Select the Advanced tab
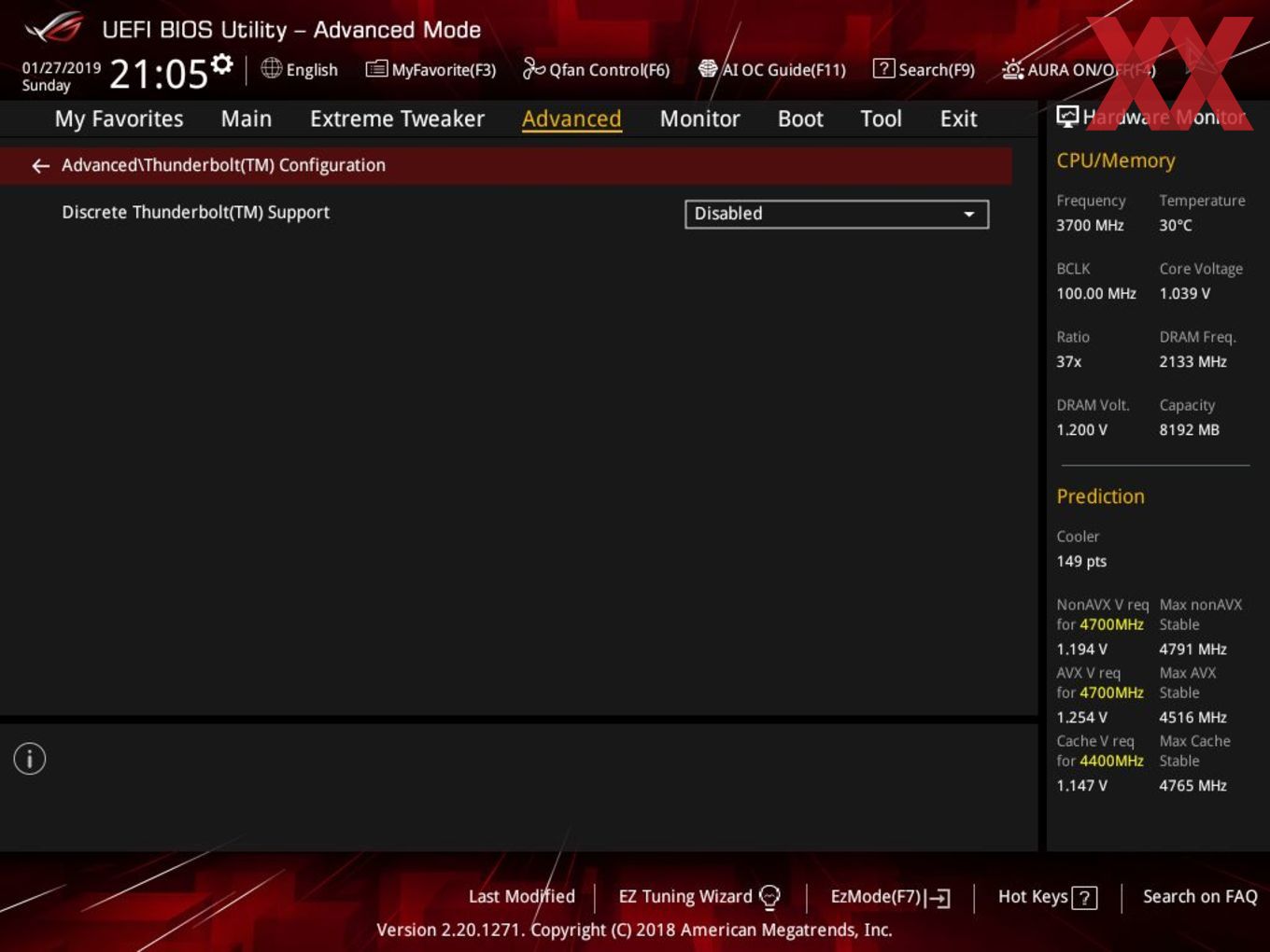Screen dimensions: 1270x952 point(571,119)
